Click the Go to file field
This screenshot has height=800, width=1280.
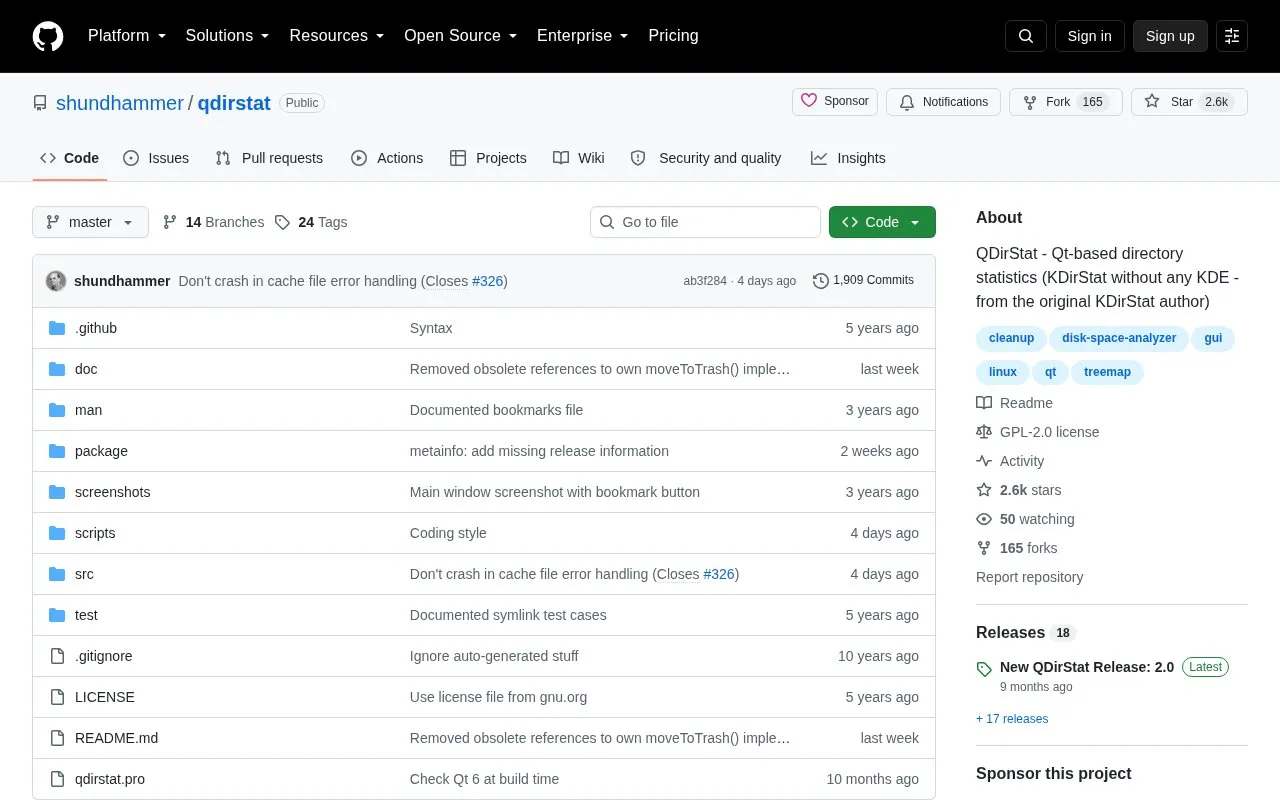click(x=705, y=222)
